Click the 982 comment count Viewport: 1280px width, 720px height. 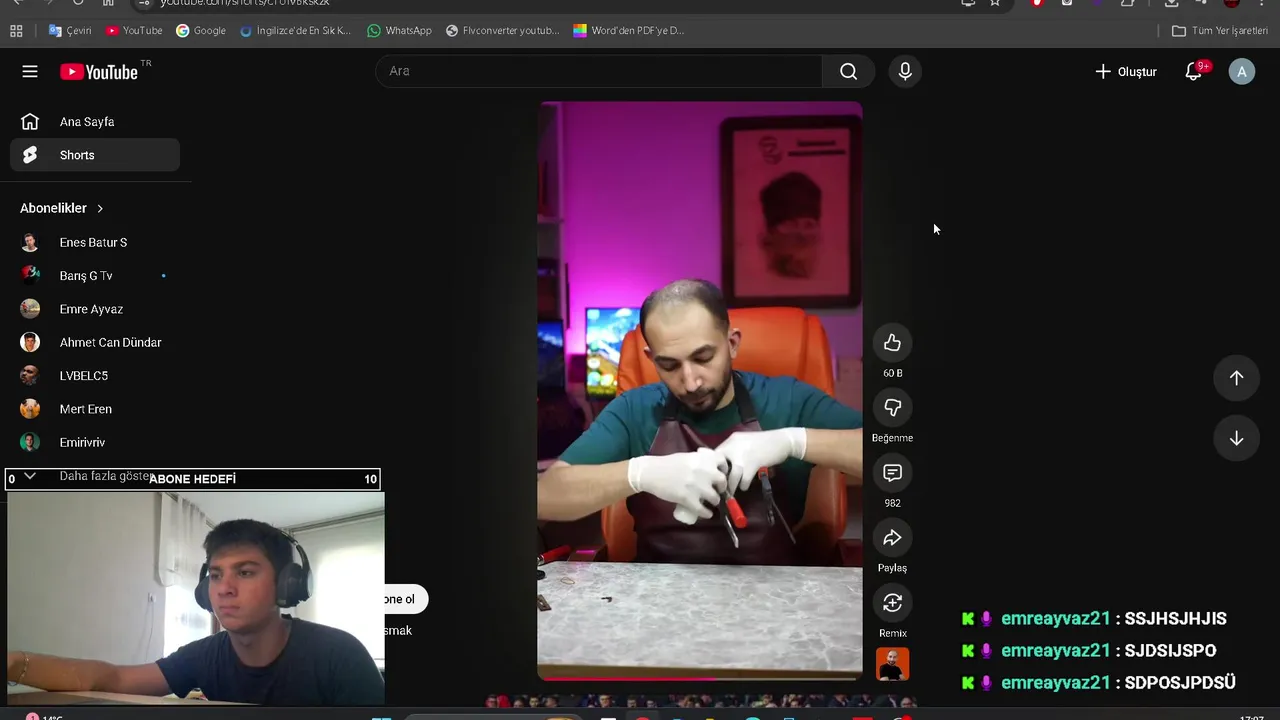click(x=892, y=503)
